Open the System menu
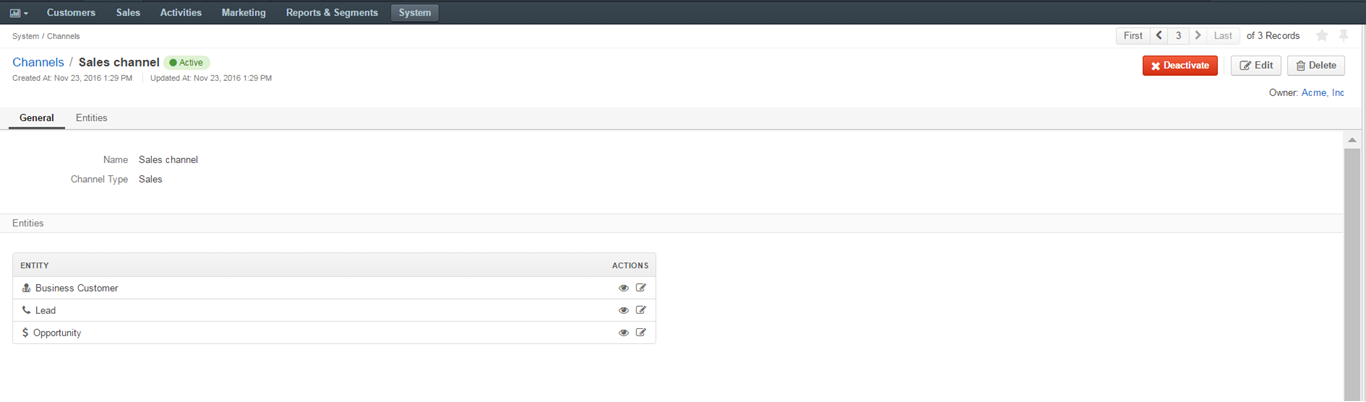The height and width of the screenshot is (402, 1366). click(414, 13)
